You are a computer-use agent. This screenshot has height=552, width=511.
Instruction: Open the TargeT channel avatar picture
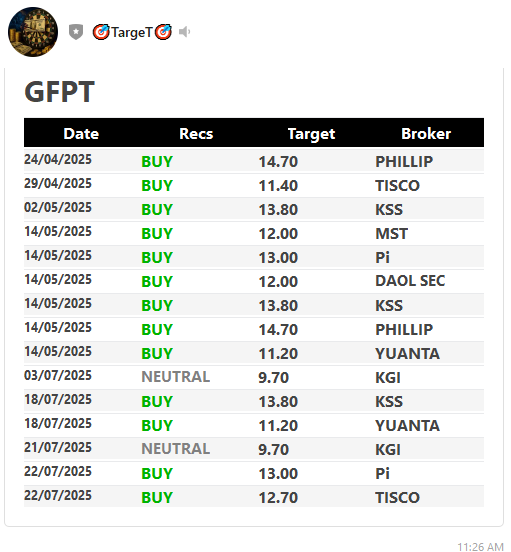pos(33,32)
